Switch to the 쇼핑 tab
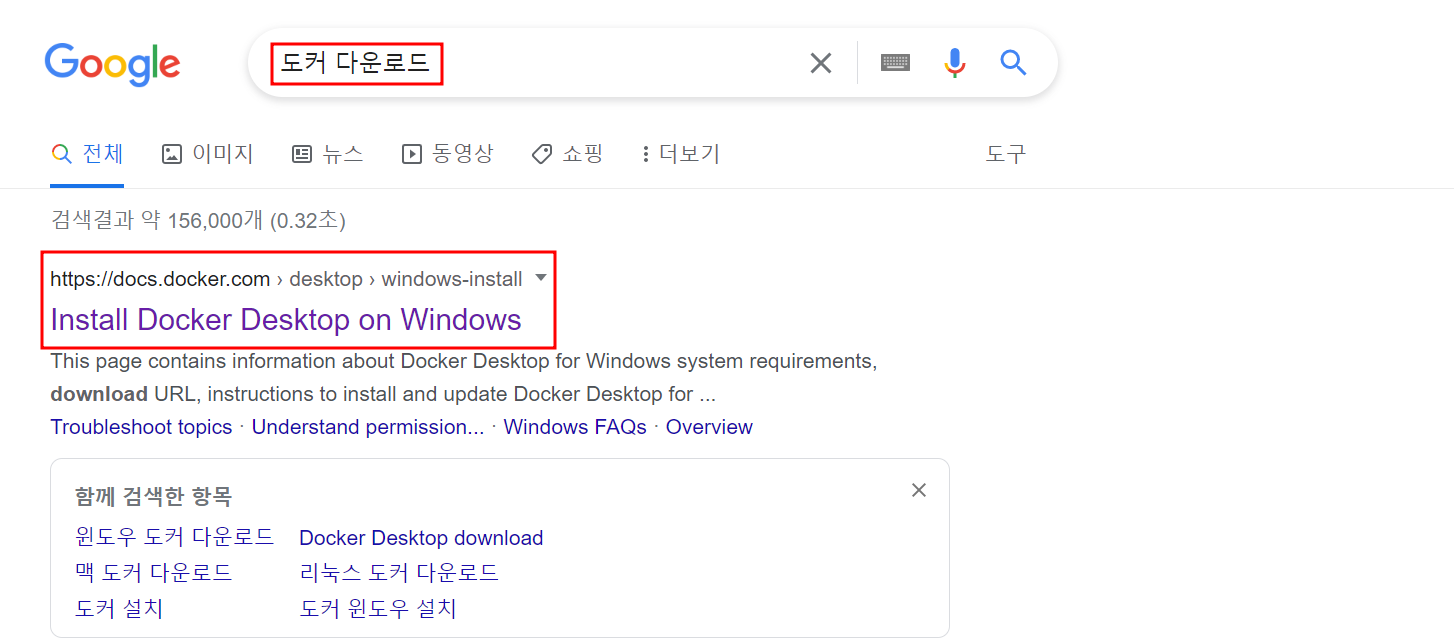Screen dimensions: 1454x642 (x=567, y=154)
